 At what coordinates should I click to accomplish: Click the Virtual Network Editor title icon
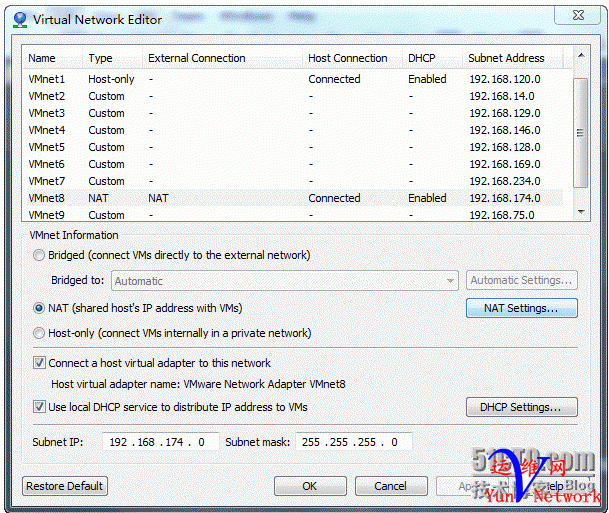(20, 19)
